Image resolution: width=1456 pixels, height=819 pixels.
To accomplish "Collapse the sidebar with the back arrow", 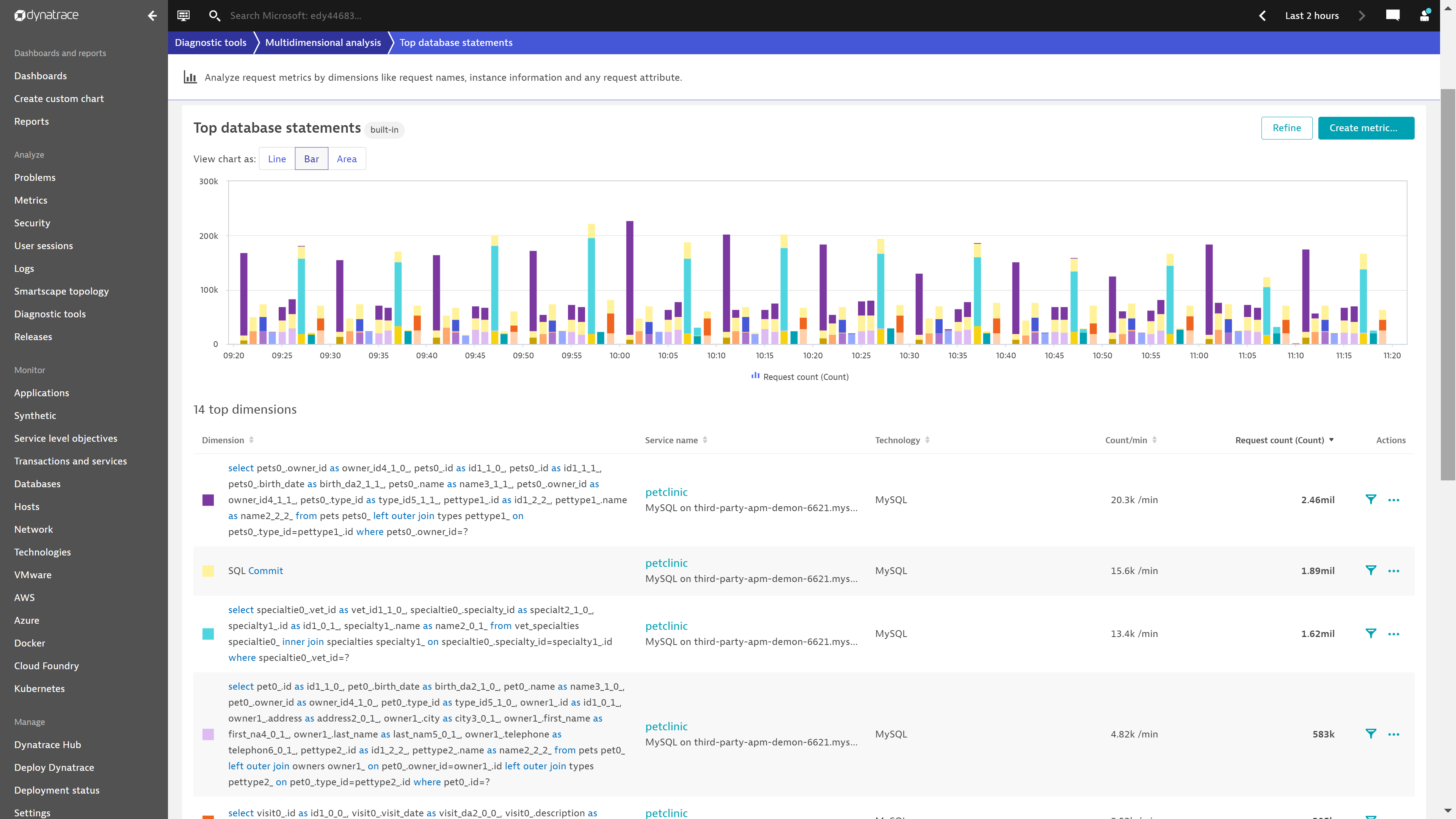I will (152, 16).
